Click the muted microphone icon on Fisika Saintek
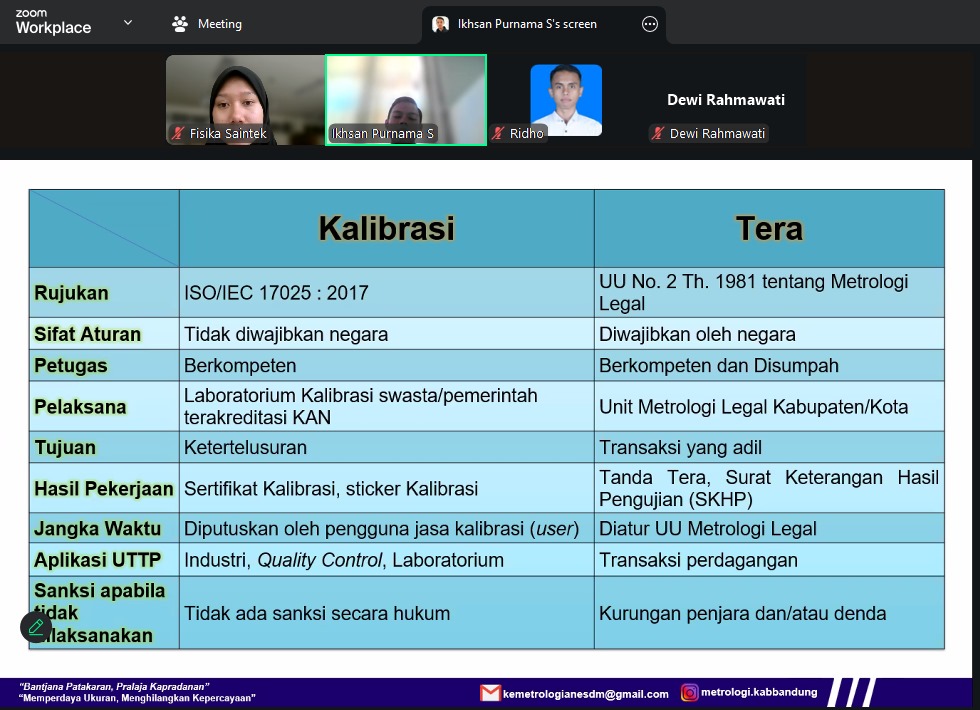The height and width of the screenshot is (710, 980). 179,133
